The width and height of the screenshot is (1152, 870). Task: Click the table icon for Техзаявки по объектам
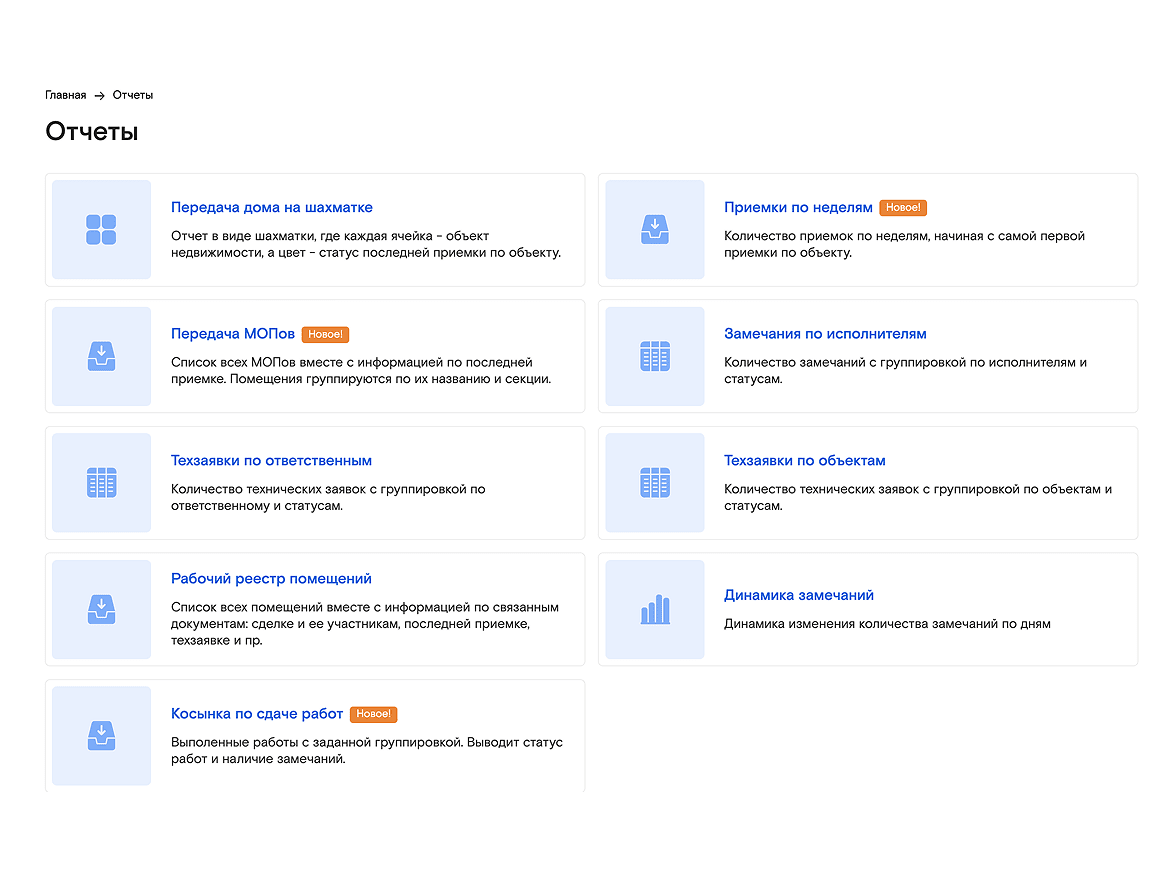point(654,483)
